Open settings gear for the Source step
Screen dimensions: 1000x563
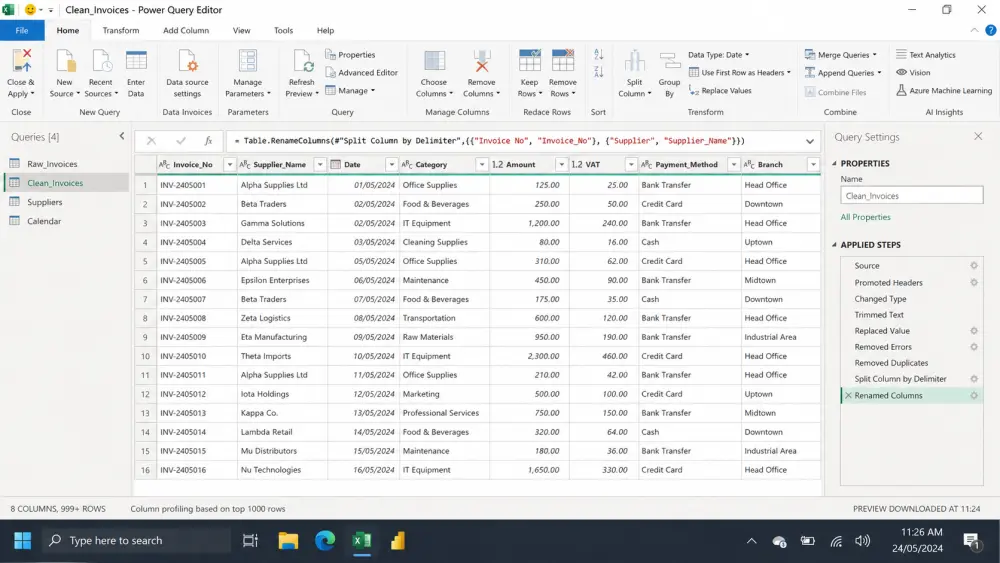click(x=974, y=265)
